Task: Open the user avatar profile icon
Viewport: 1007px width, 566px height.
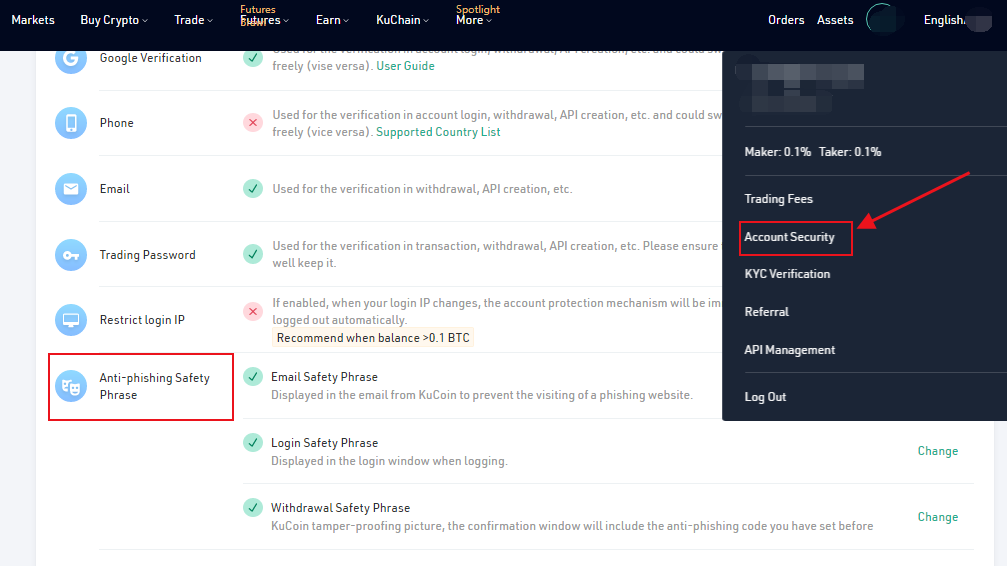Action: pos(883,19)
